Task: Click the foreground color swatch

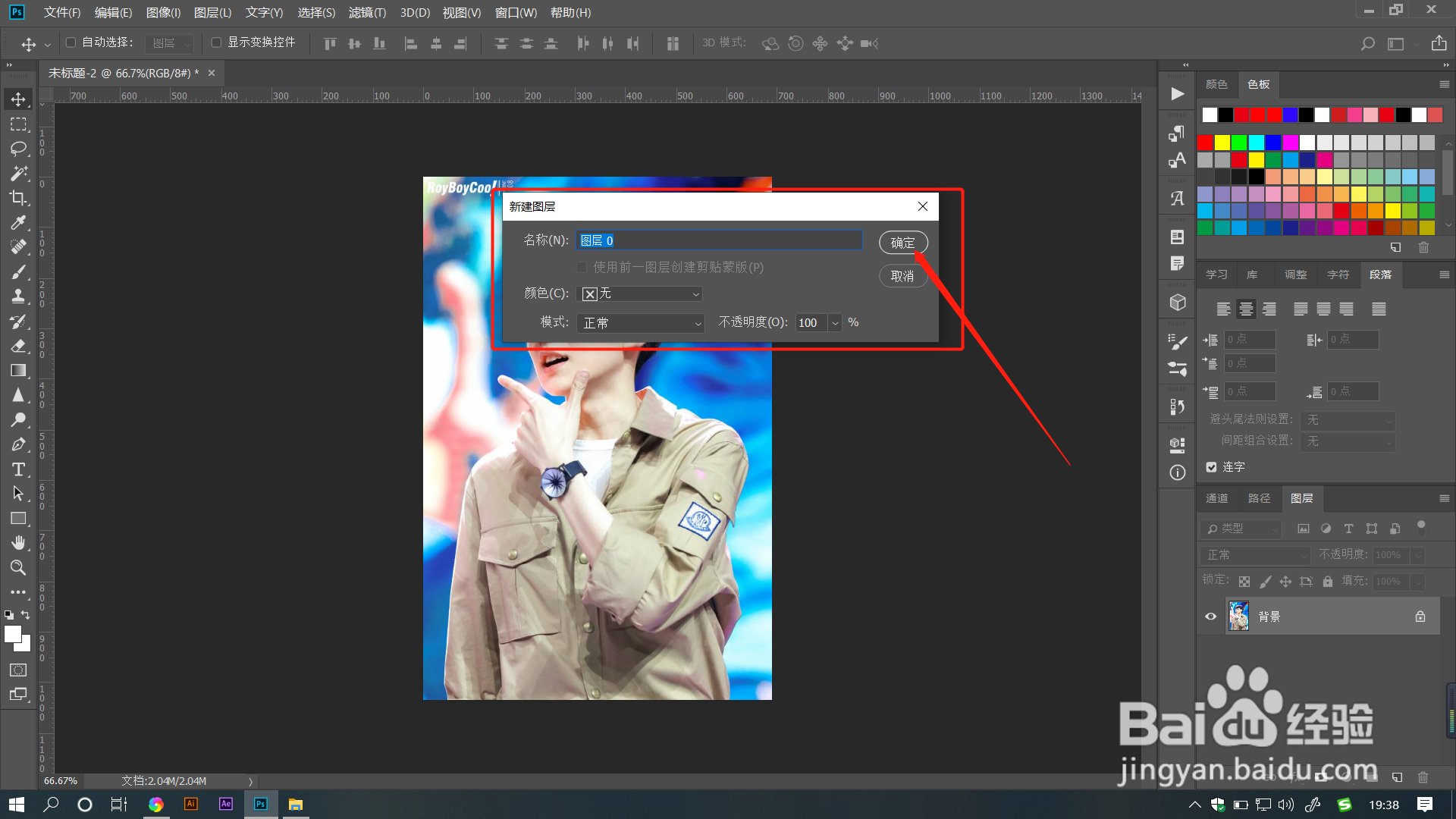Action: (x=12, y=634)
